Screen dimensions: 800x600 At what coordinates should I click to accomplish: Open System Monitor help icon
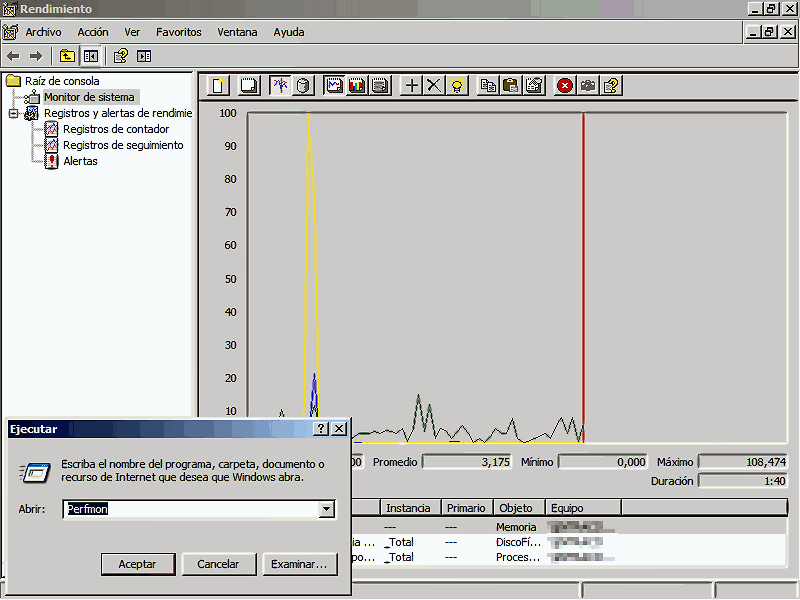[x=611, y=85]
